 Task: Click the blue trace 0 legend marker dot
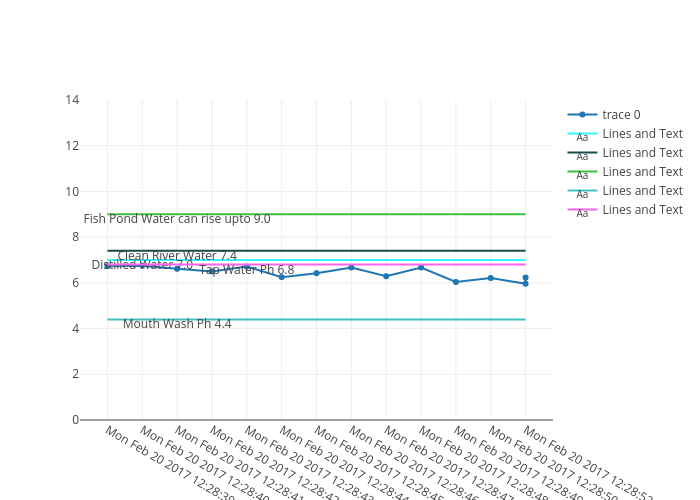tap(582, 115)
